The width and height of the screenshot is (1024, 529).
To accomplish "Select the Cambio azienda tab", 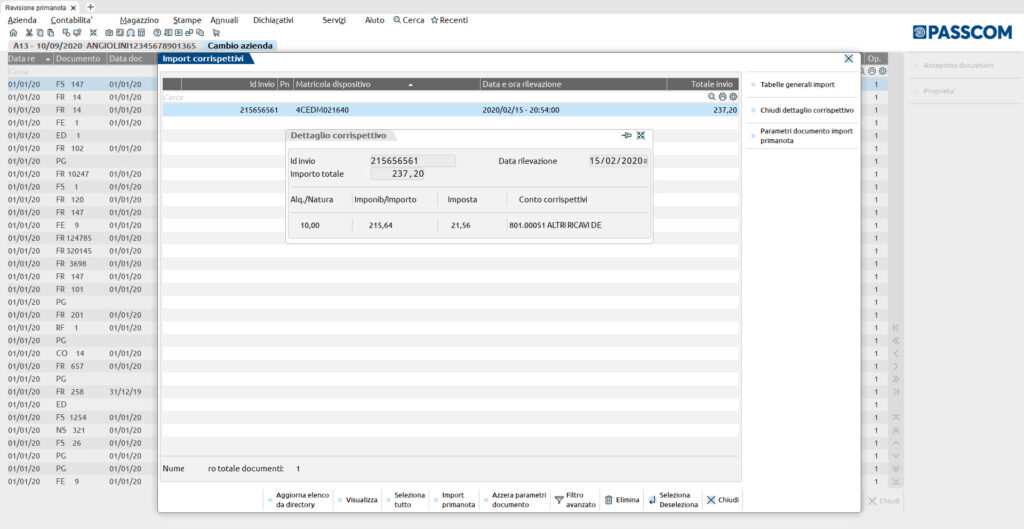I will click(240, 46).
